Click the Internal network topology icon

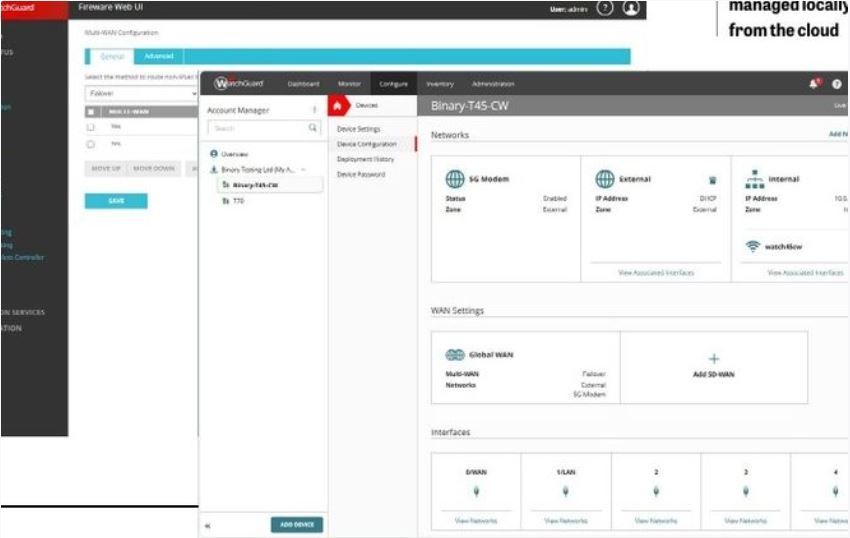[x=755, y=179]
